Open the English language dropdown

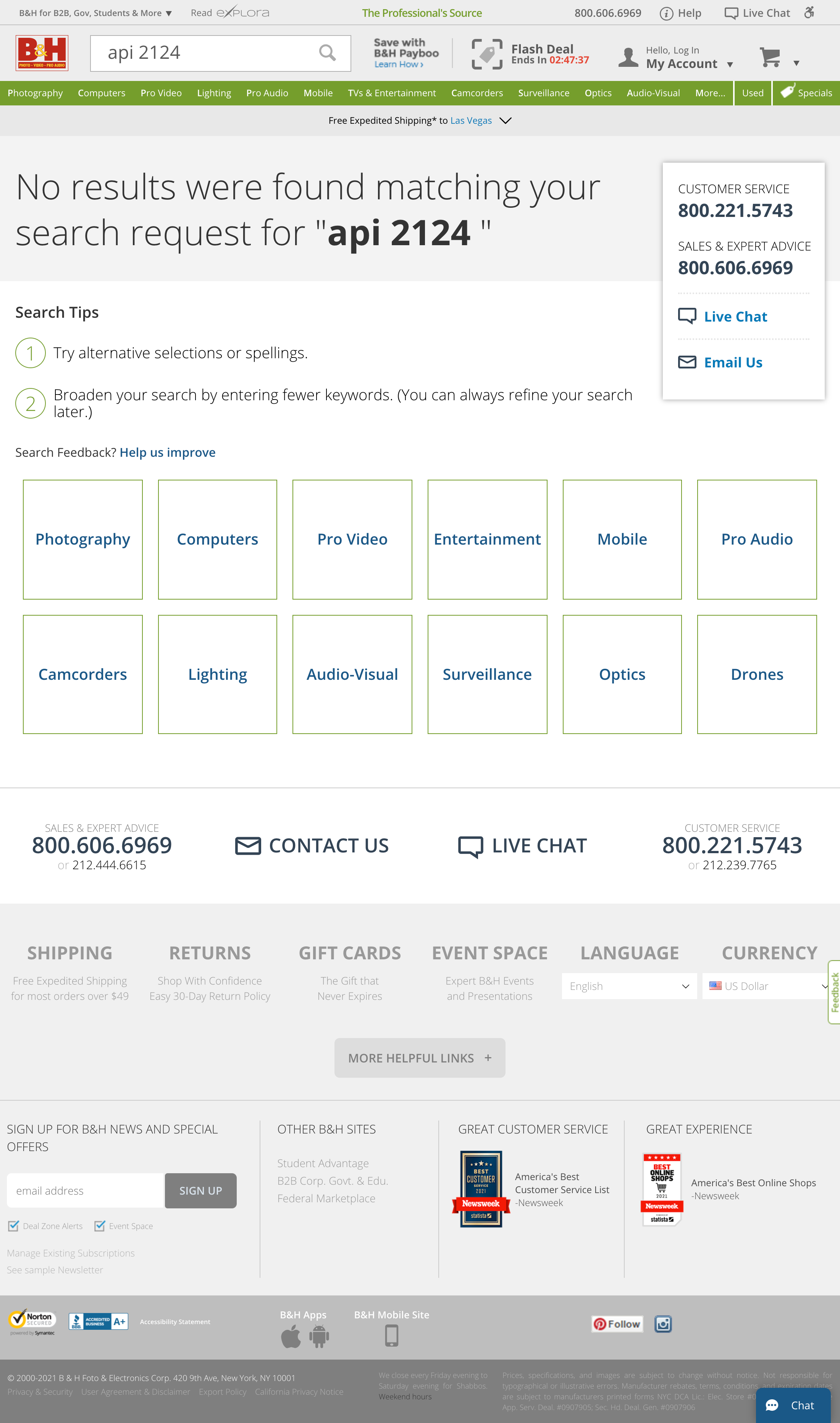629,986
